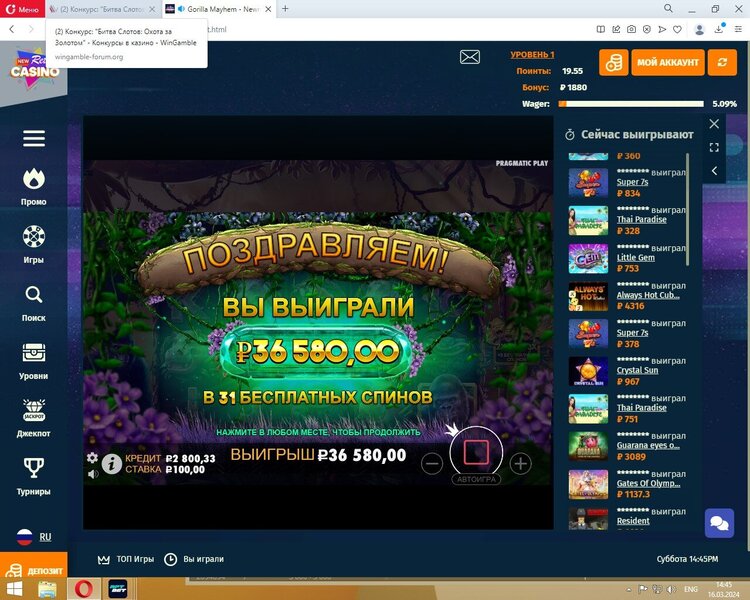750x600 pixels.
Task: Click the winners list scrollbar
Action: coord(688,209)
